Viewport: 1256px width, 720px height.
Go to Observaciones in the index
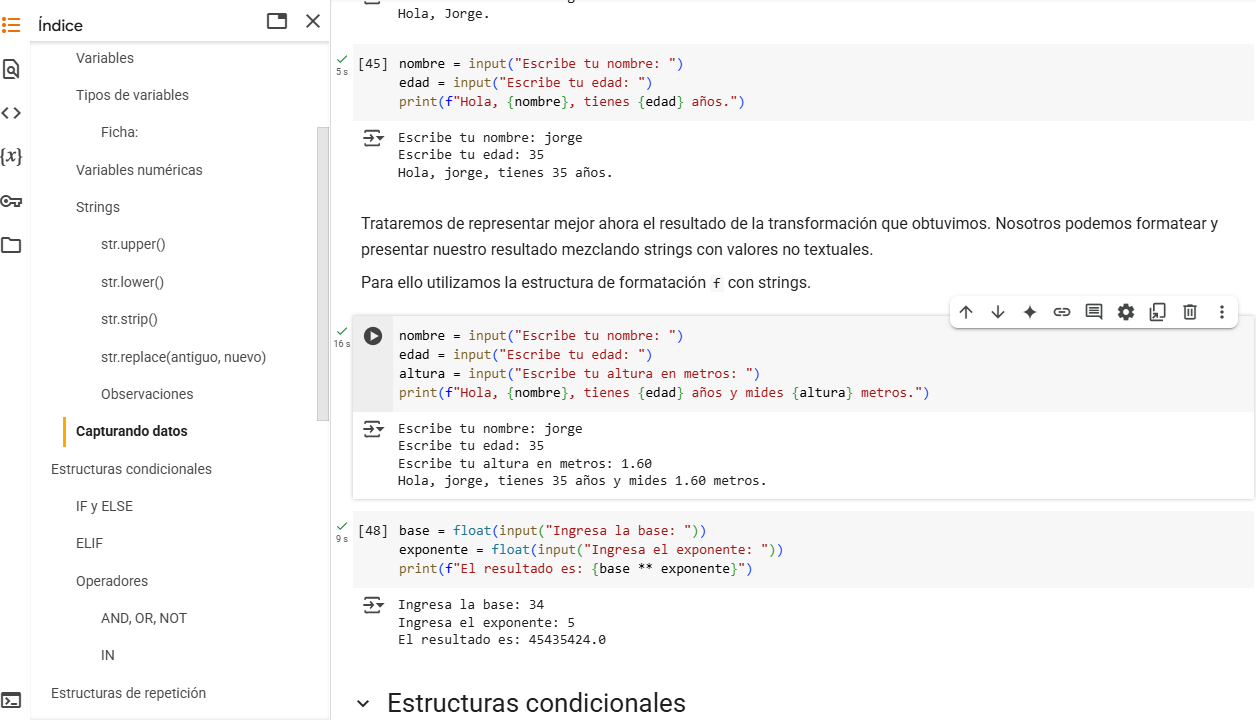147,394
